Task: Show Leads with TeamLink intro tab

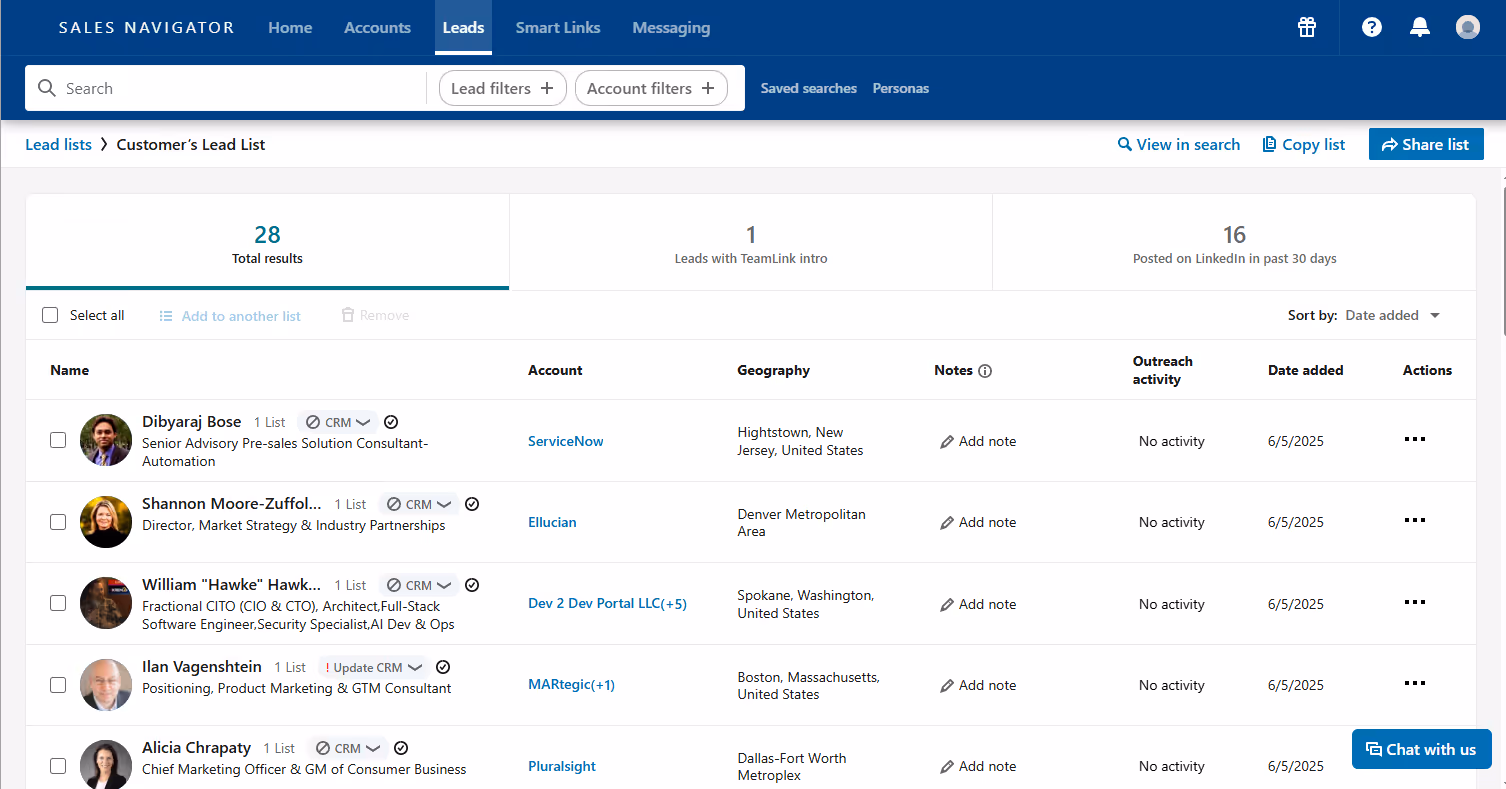Action: pyautogui.click(x=751, y=243)
